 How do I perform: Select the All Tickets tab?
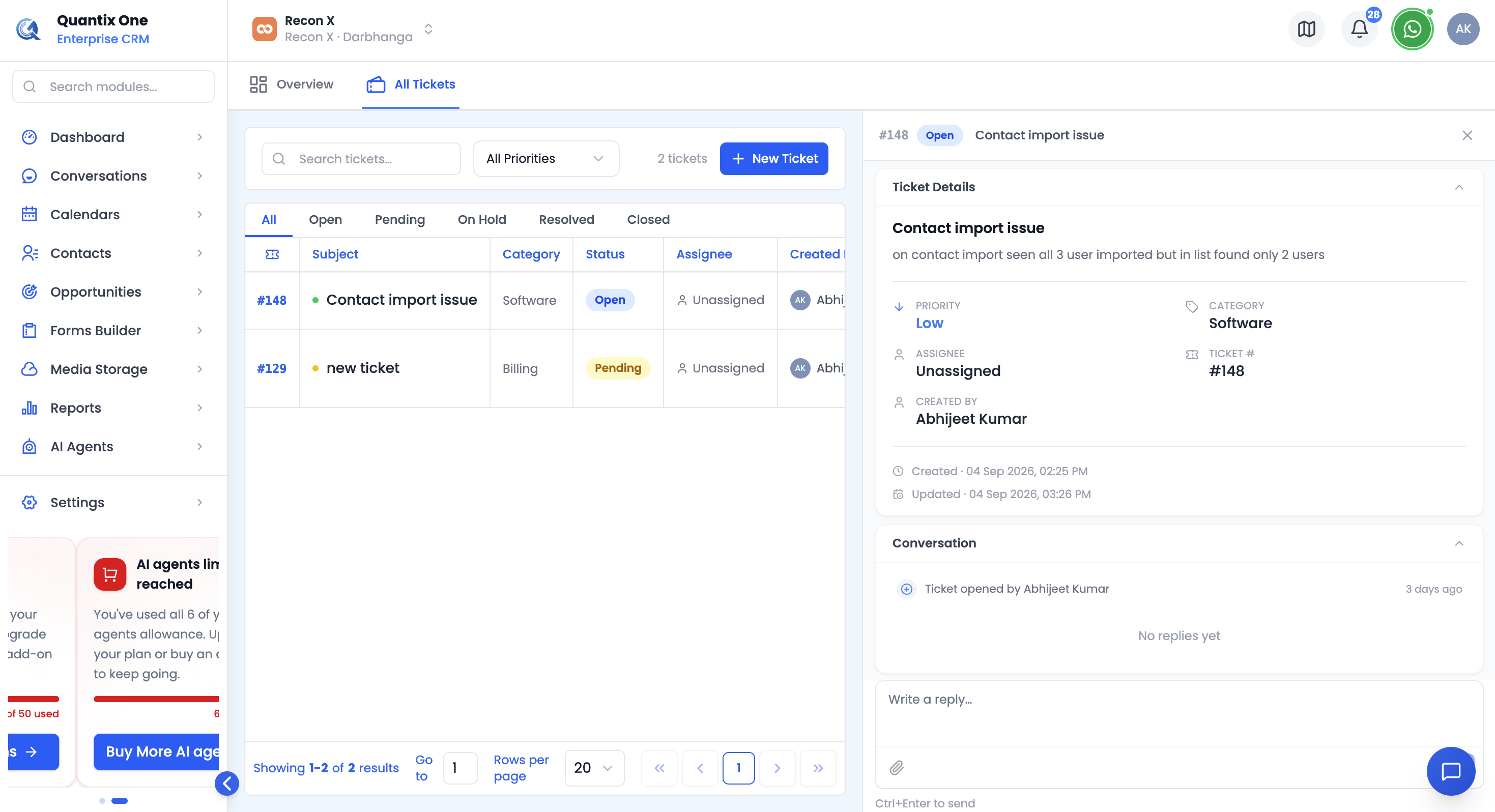[411, 84]
